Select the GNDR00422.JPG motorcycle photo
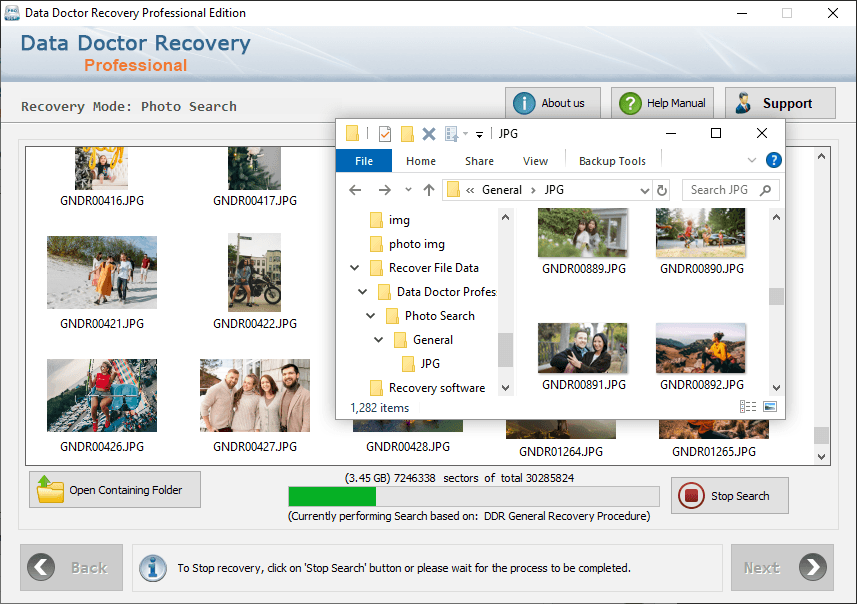857x604 pixels. [x=255, y=272]
